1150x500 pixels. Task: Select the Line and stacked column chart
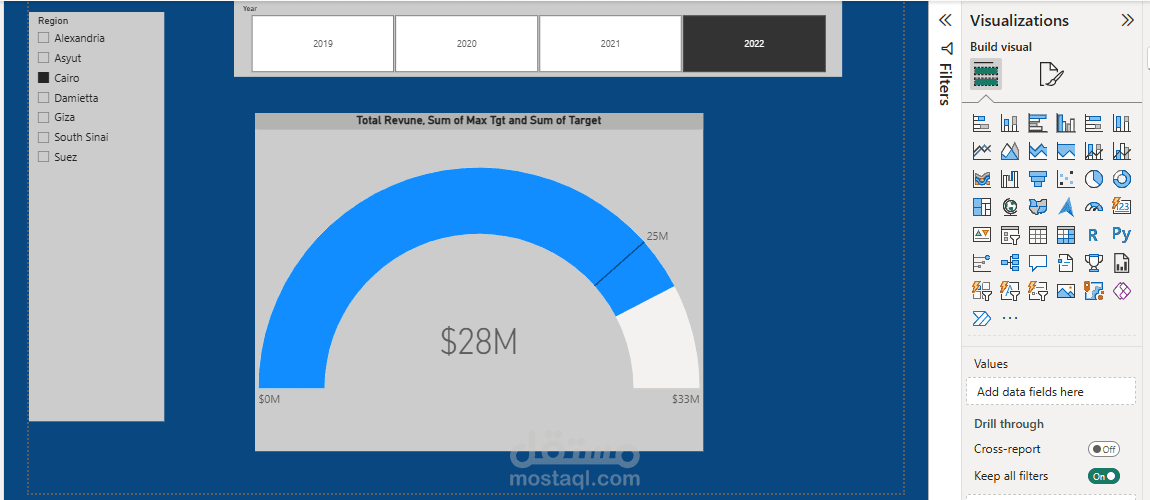click(x=1094, y=151)
